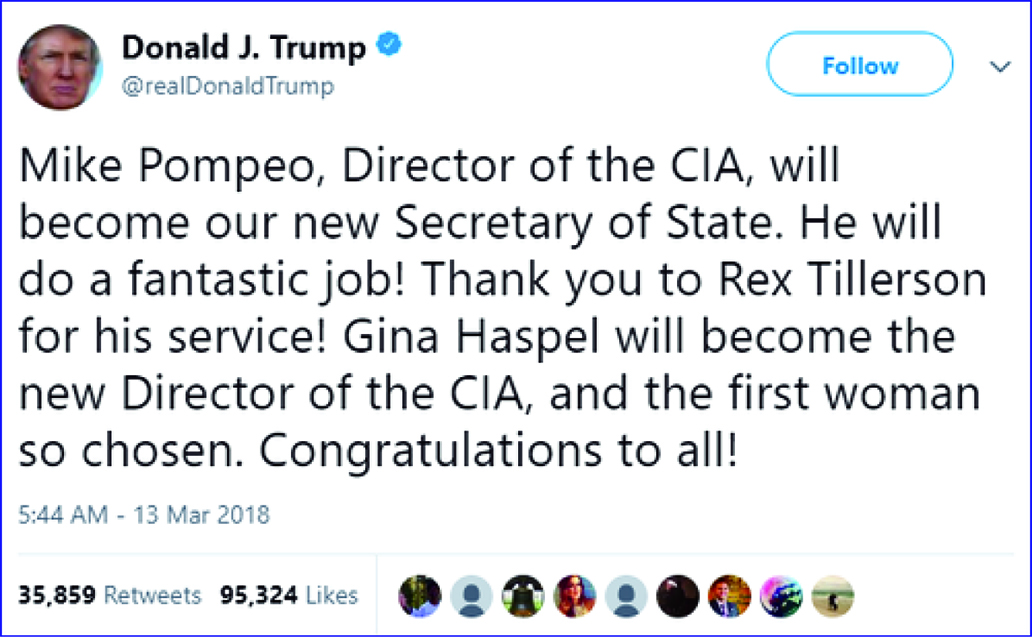Open the 5:44 AM - 13 Mar 2018 timestamp
This screenshot has height=637, width=1032.
click(144, 516)
